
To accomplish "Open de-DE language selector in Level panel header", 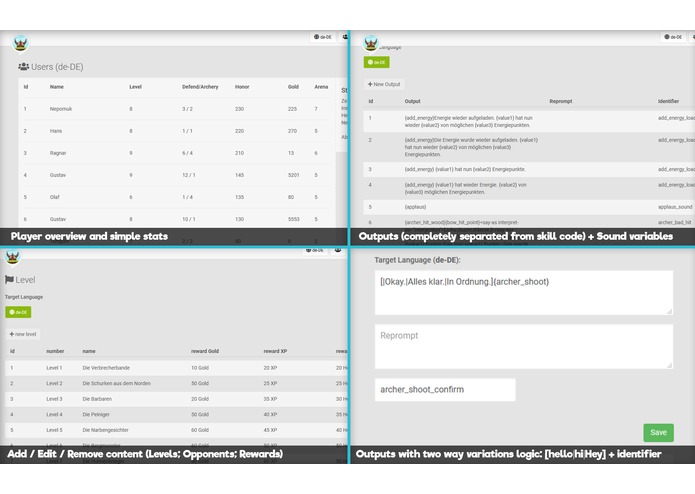I will [315, 250].
